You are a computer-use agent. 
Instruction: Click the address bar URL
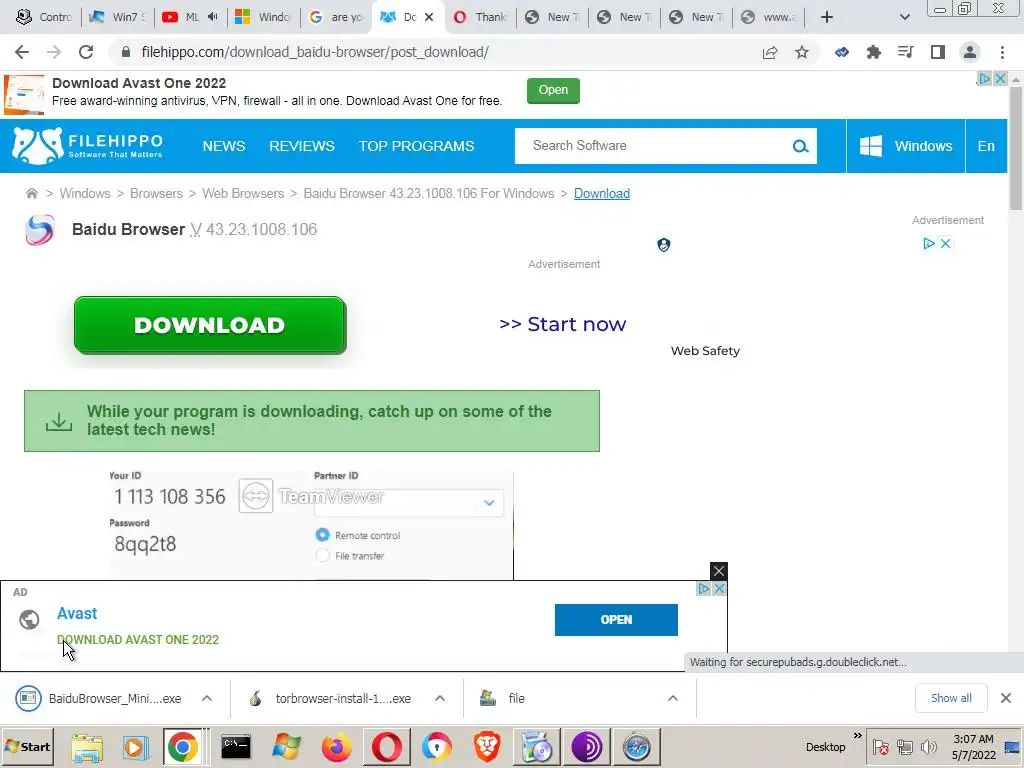pyautogui.click(x=315, y=52)
